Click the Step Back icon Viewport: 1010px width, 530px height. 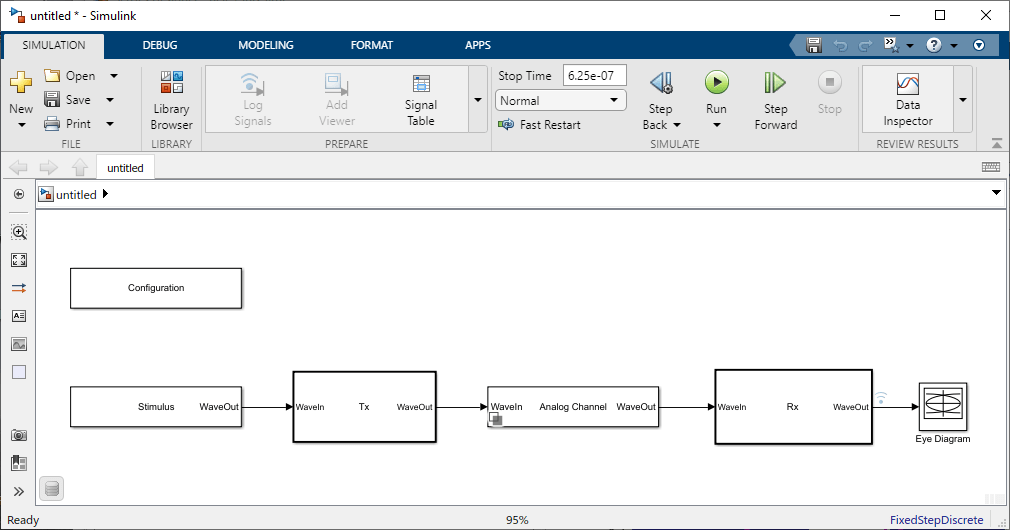tap(662, 82)
